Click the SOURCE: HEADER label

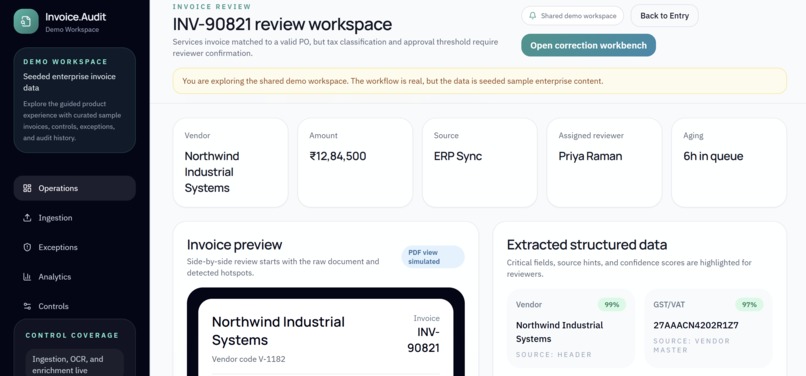tap(554, 354)
